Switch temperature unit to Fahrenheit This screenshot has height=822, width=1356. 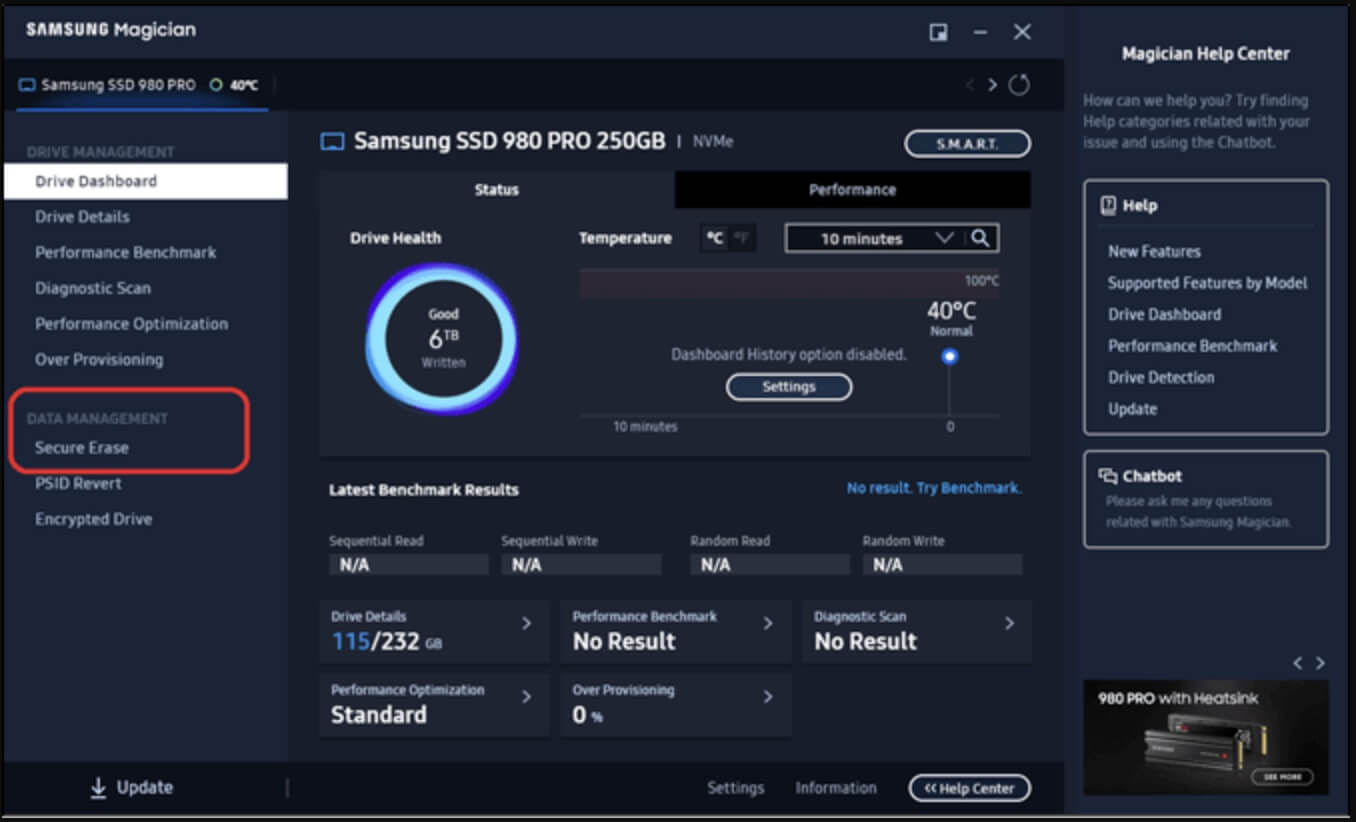coord(741,238)
